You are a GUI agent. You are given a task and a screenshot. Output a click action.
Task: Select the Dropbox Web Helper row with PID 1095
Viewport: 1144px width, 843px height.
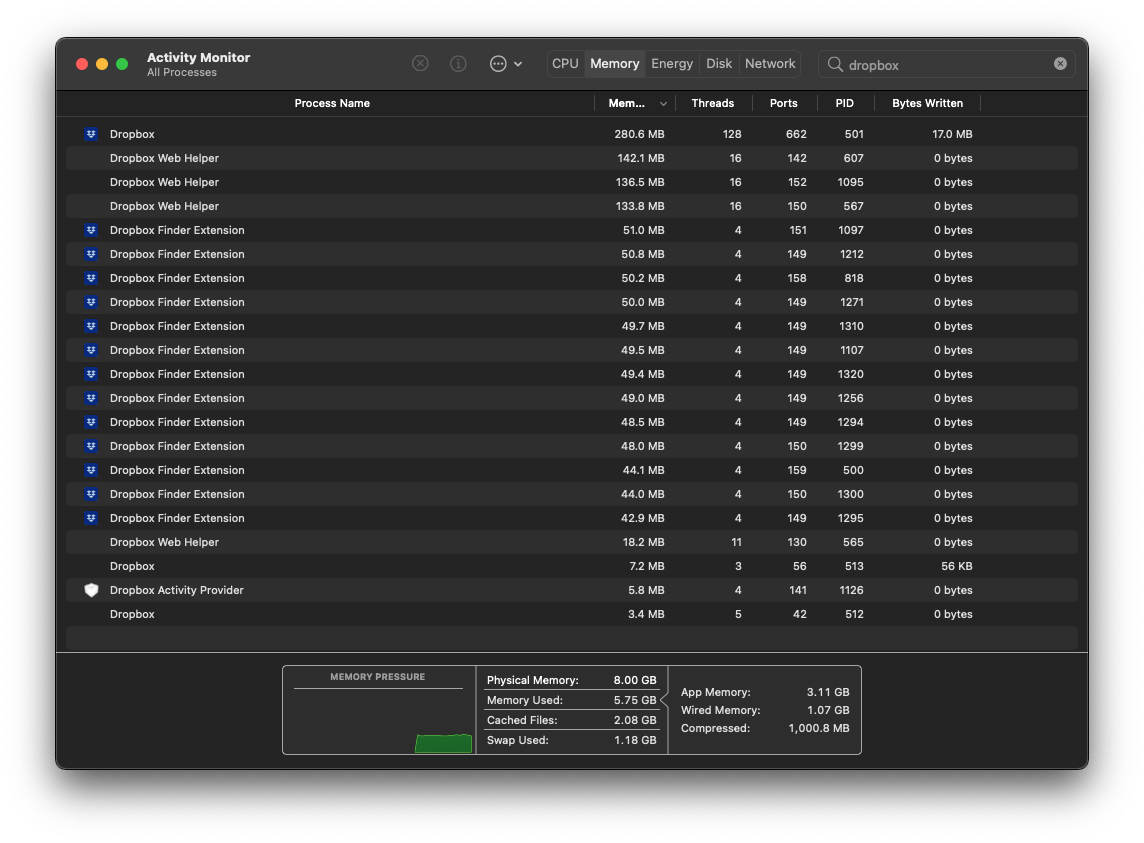click(572, 182)
